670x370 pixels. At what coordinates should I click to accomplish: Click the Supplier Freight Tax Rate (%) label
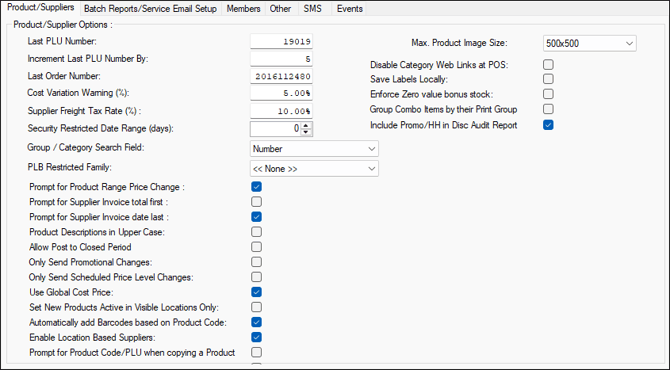(84, 111)
